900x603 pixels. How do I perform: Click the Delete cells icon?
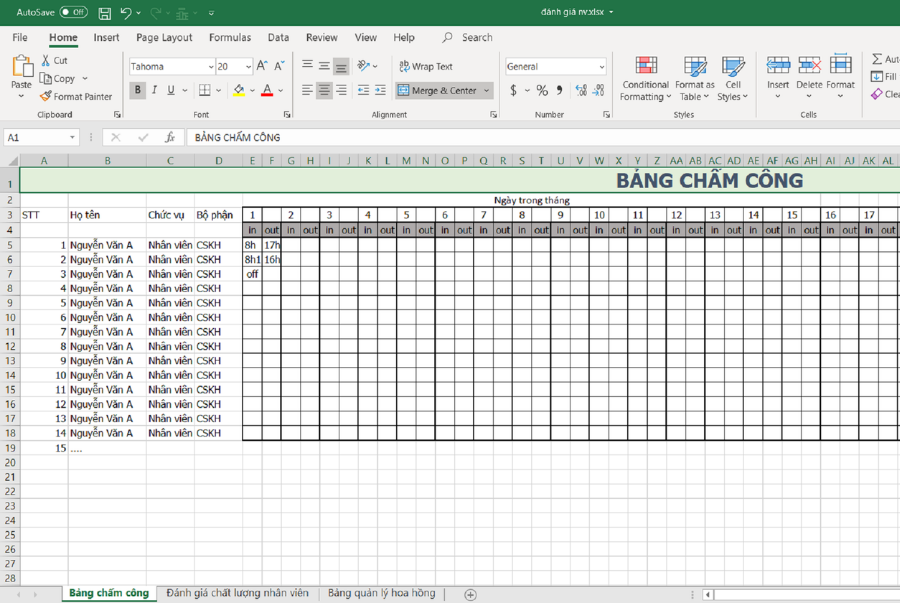(x=809, y=65)
